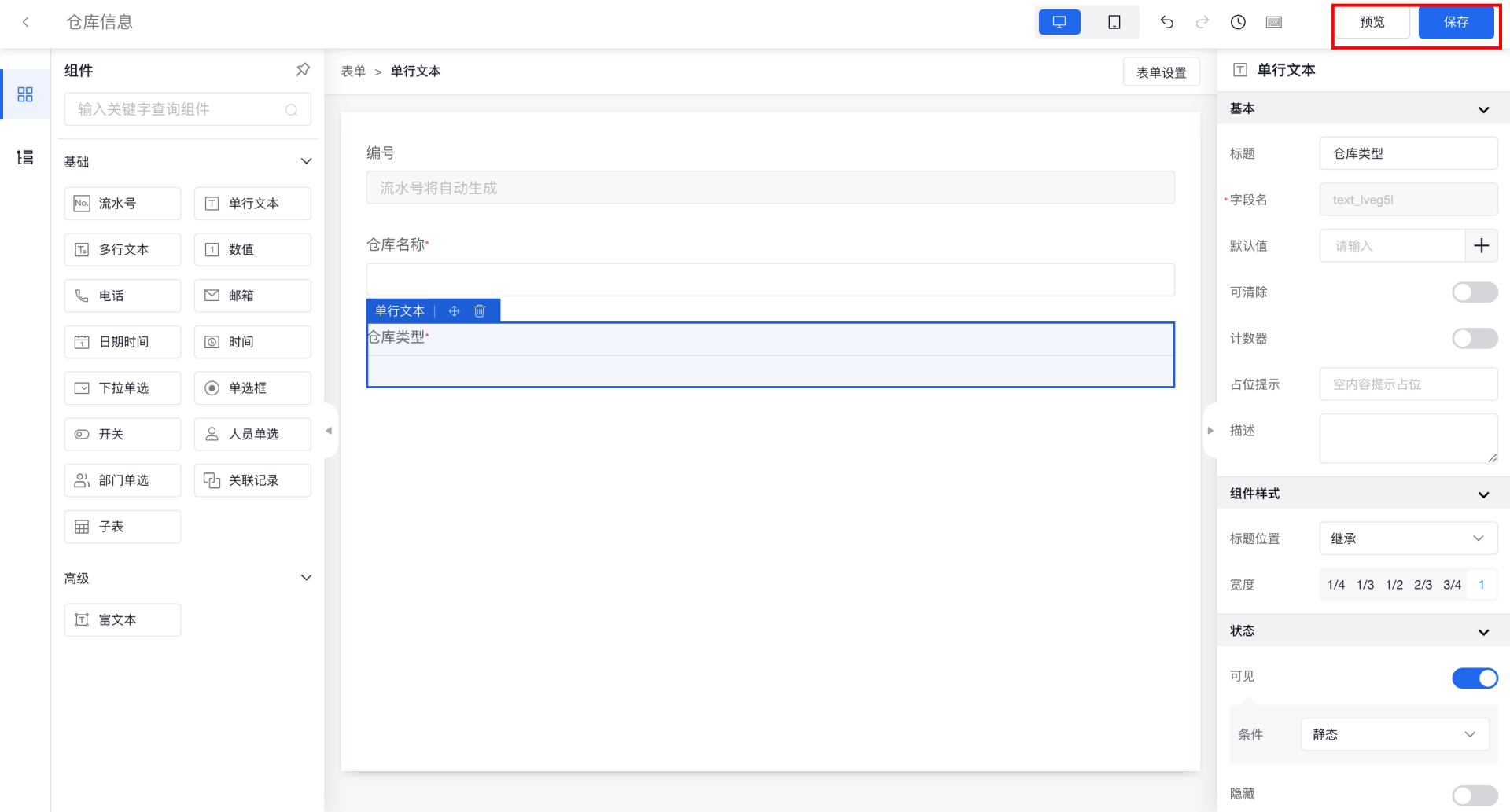This screenshot has height=812, width=1510.
Task: Disable the 可见 toggle
Action: 1474,678
